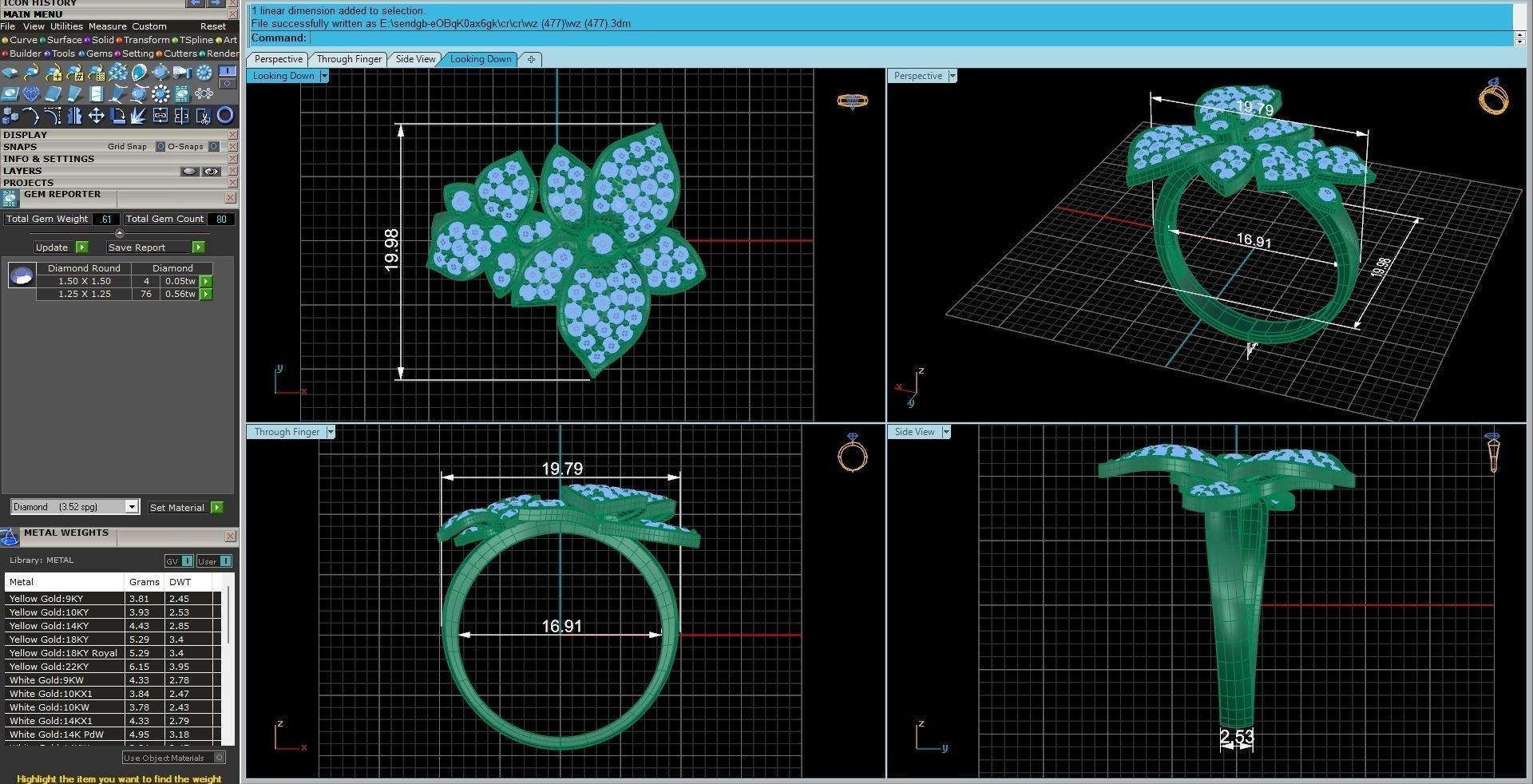Click the blue faceted diamond outline icon
Viewport: 1533px width, 784px height.
pos(31,93)
